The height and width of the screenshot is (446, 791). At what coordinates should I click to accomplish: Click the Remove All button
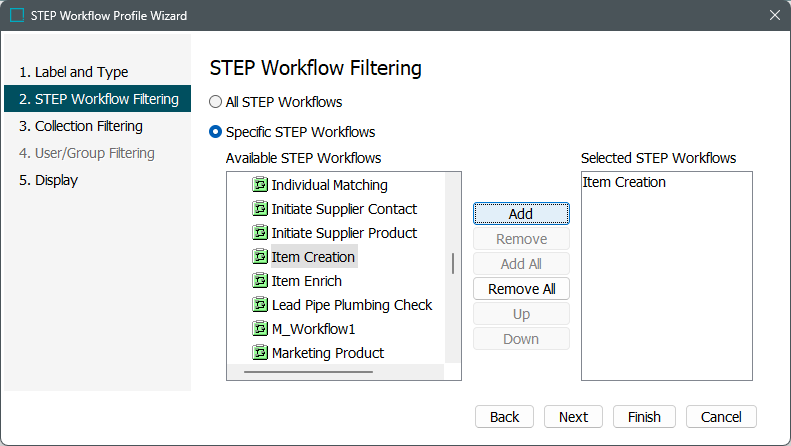pyautogui.click(x=521, y=289)
